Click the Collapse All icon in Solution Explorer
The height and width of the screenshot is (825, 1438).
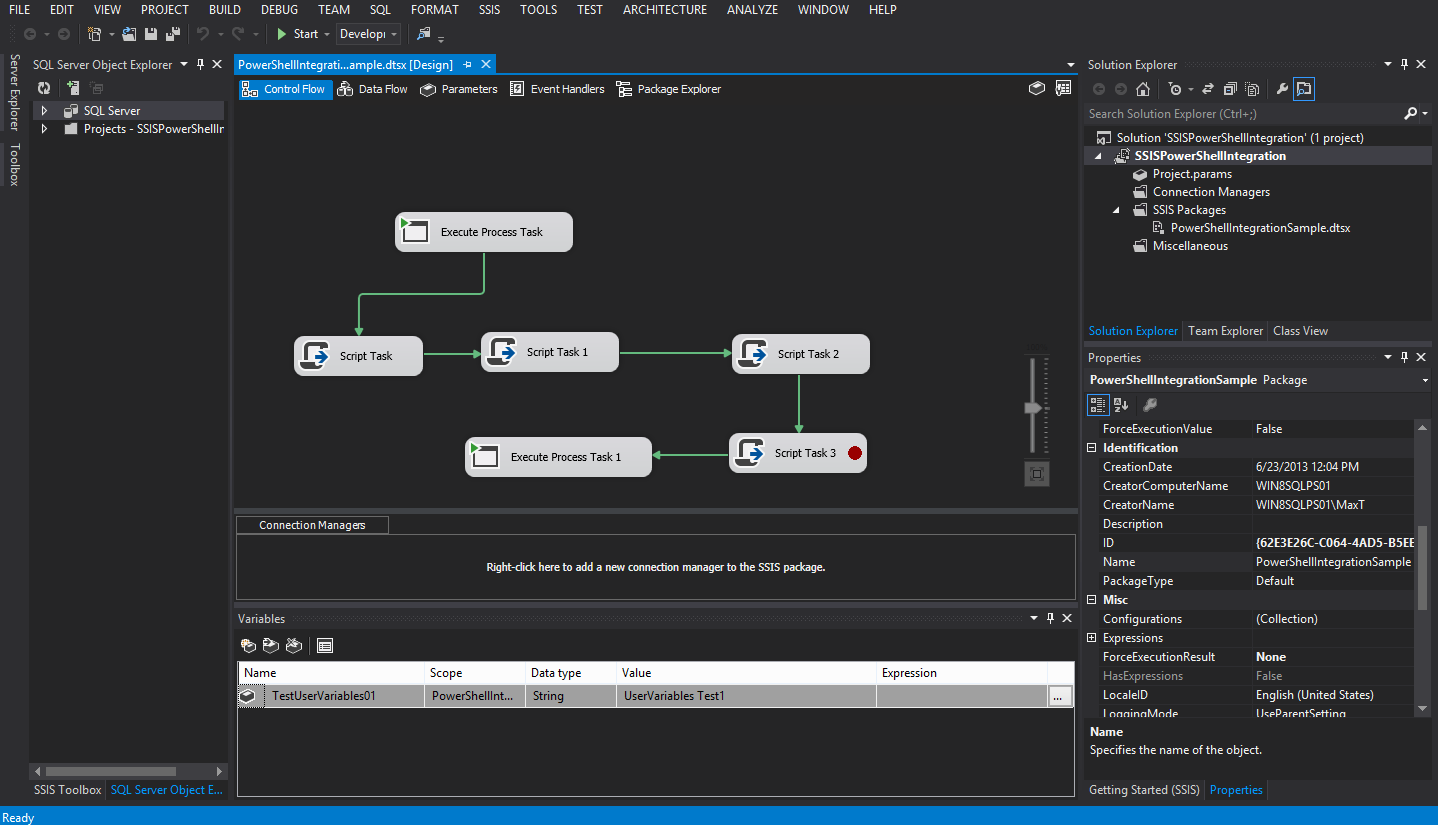click(x=1230, y=89)
